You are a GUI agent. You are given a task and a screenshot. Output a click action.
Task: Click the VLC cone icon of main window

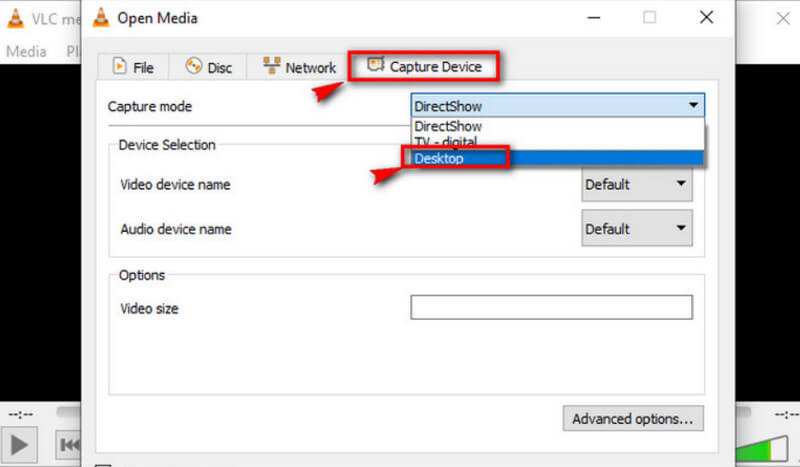(x=16, y=19)
